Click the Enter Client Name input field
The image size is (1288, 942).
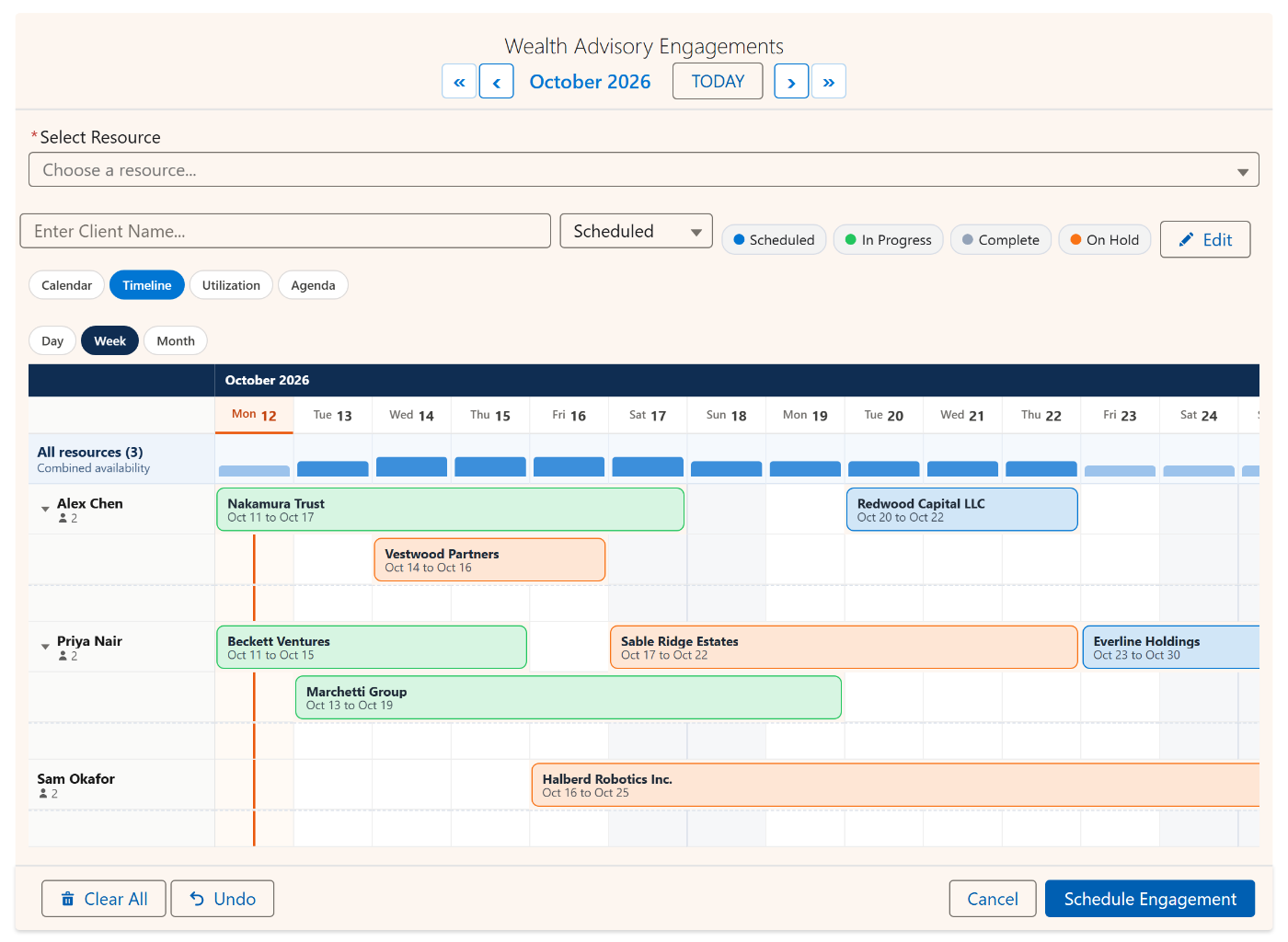[285, 231]
